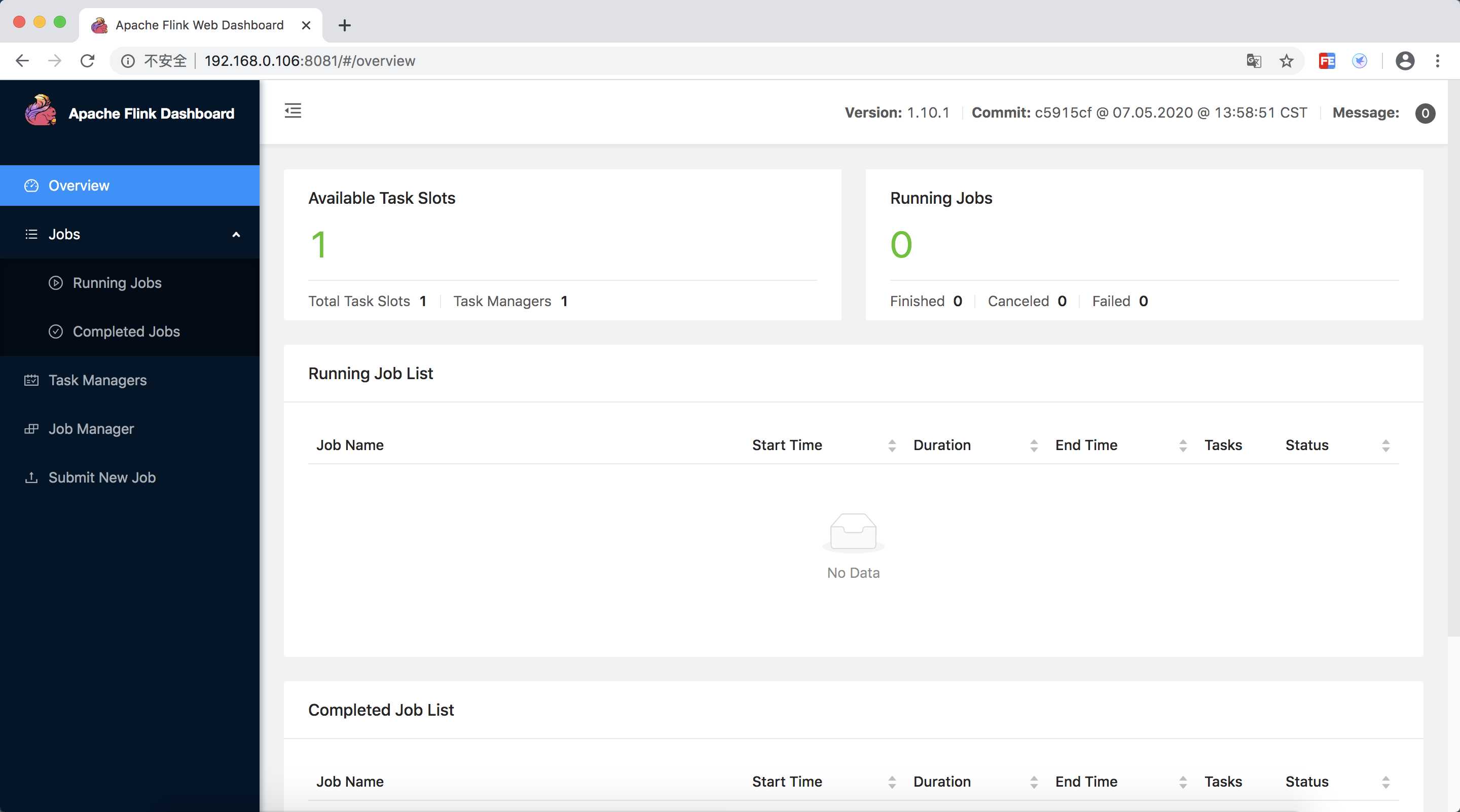Click the Message notification badge
The width and height of the screenshot is (1460, 812).
[x=1426, y=112]
